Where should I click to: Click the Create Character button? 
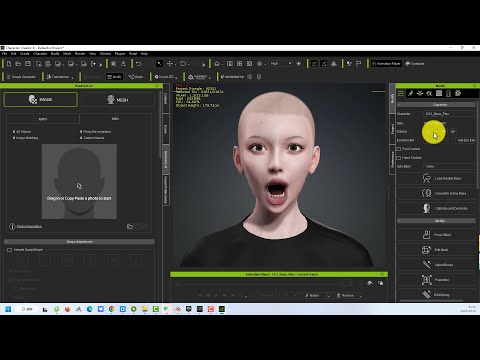pos(21,77)
